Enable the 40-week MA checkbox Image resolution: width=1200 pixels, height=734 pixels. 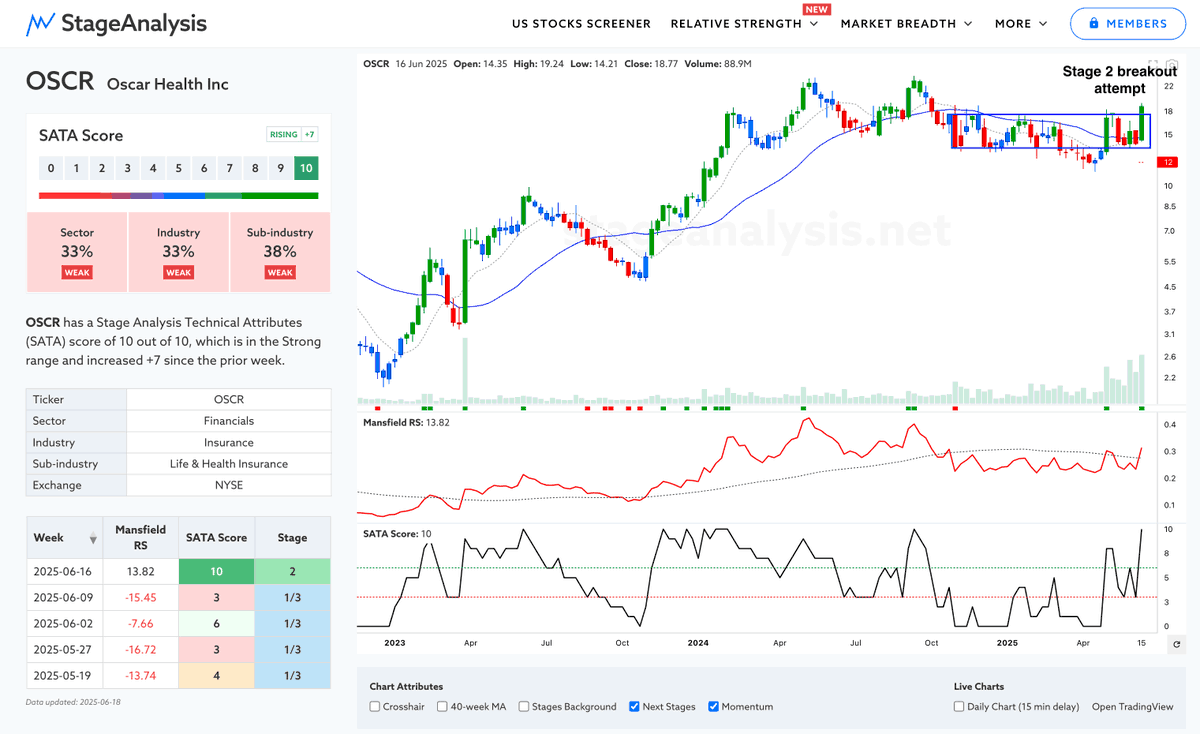click(443, 706)
